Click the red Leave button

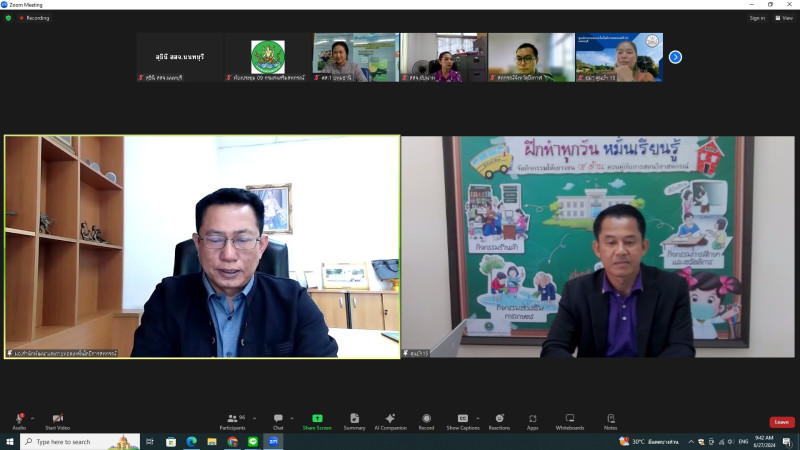[781, 422]
